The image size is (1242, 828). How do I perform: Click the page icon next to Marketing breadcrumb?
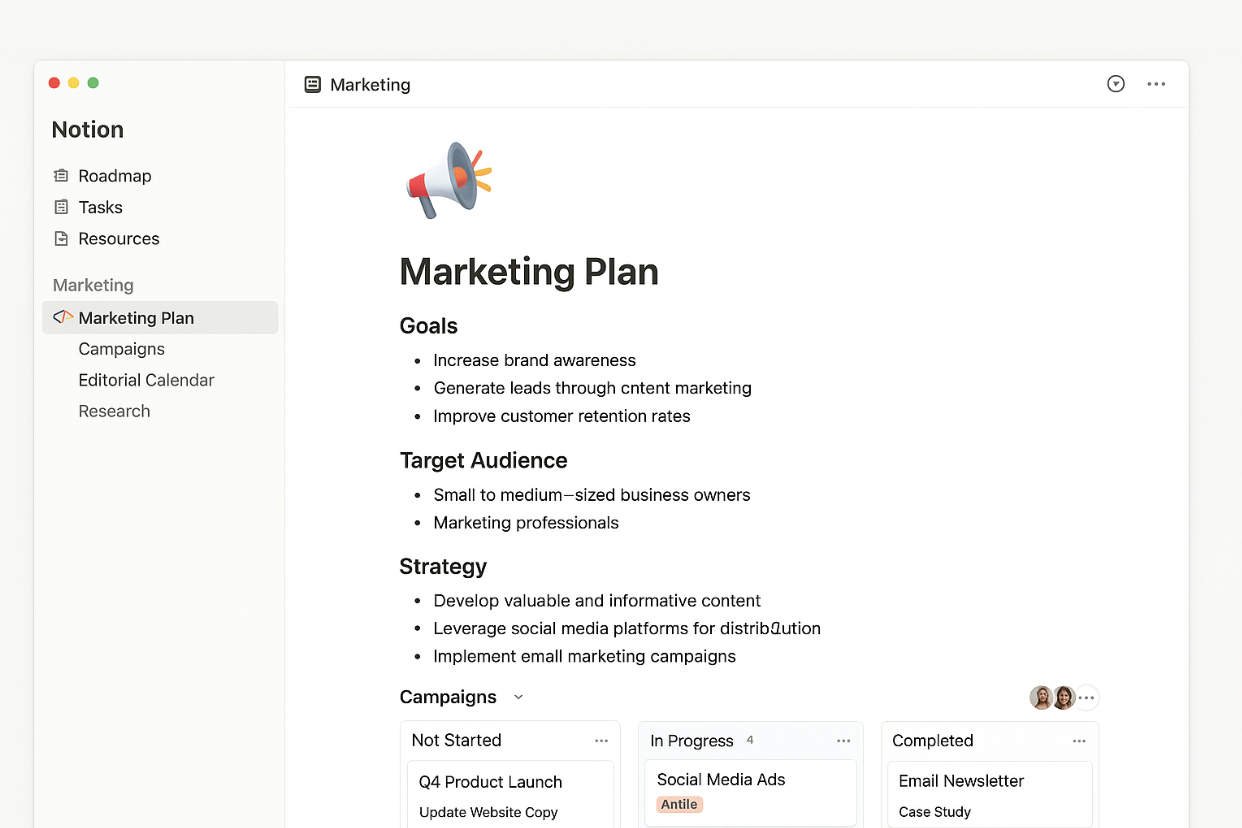[x=313, y=85]
